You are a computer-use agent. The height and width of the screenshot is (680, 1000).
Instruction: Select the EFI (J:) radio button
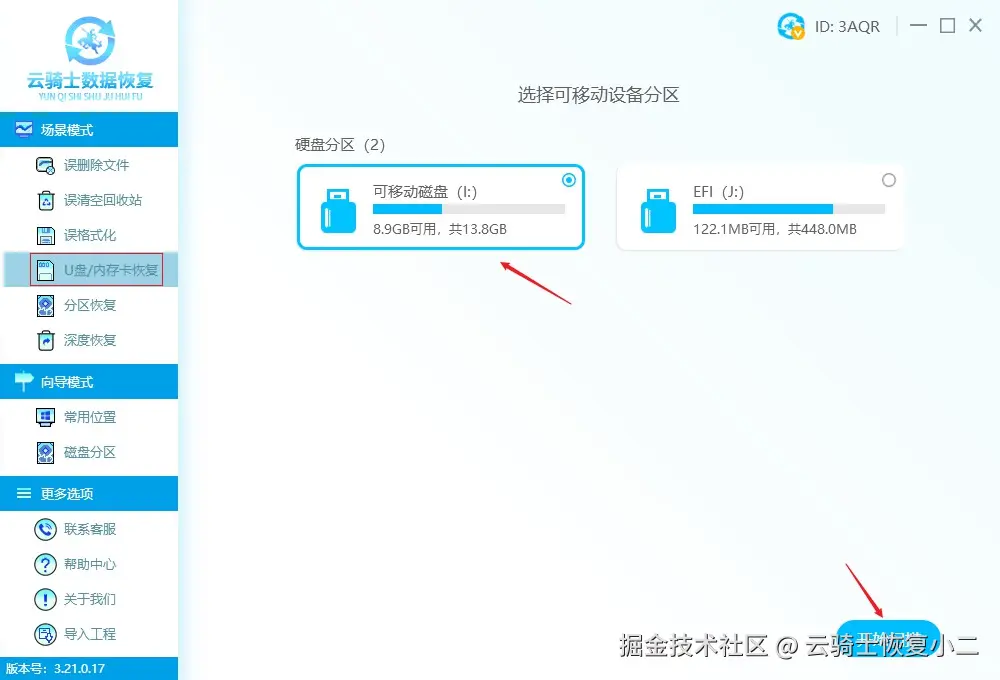pos(888,180)
